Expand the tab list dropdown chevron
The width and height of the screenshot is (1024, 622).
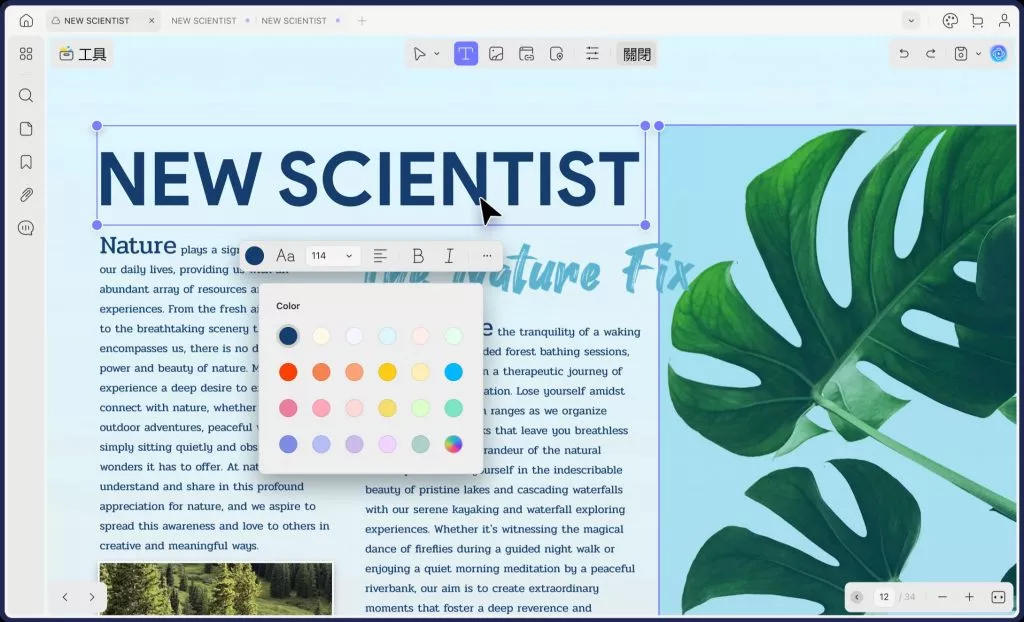pyautogui.click(x=910, y=20)
